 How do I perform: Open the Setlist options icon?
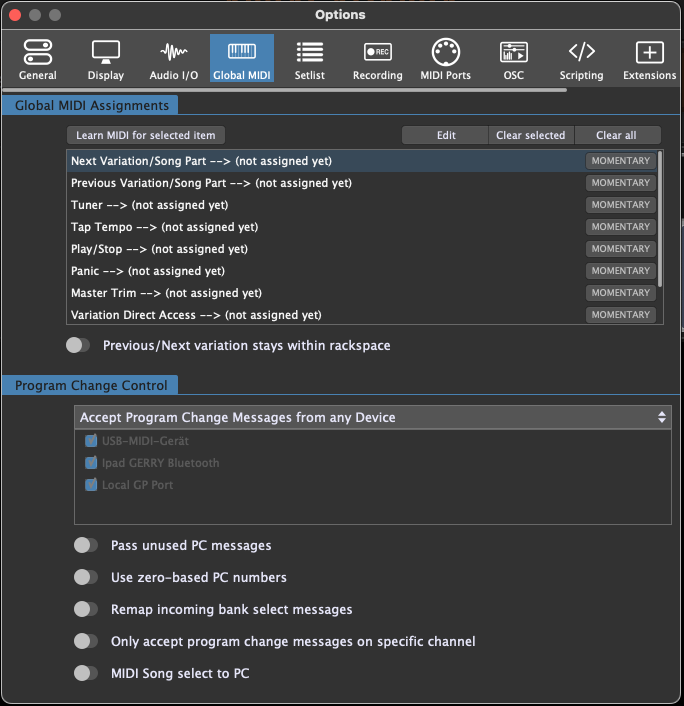coord(309,60)
